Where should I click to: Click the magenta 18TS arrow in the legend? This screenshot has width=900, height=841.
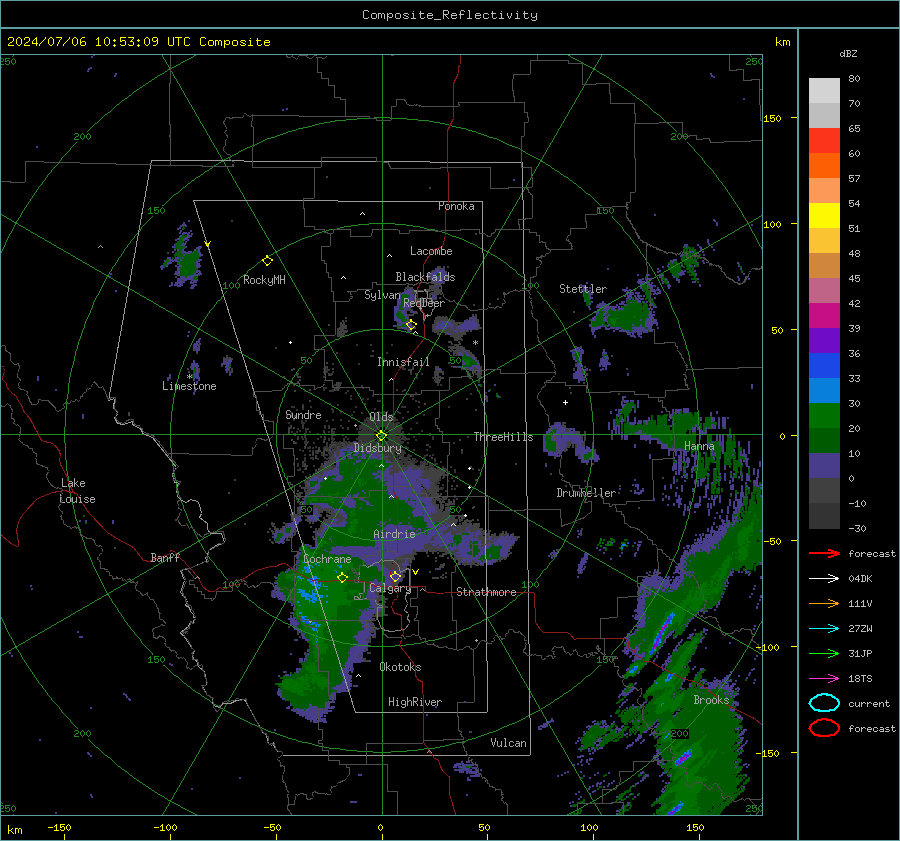click(824, 679)
